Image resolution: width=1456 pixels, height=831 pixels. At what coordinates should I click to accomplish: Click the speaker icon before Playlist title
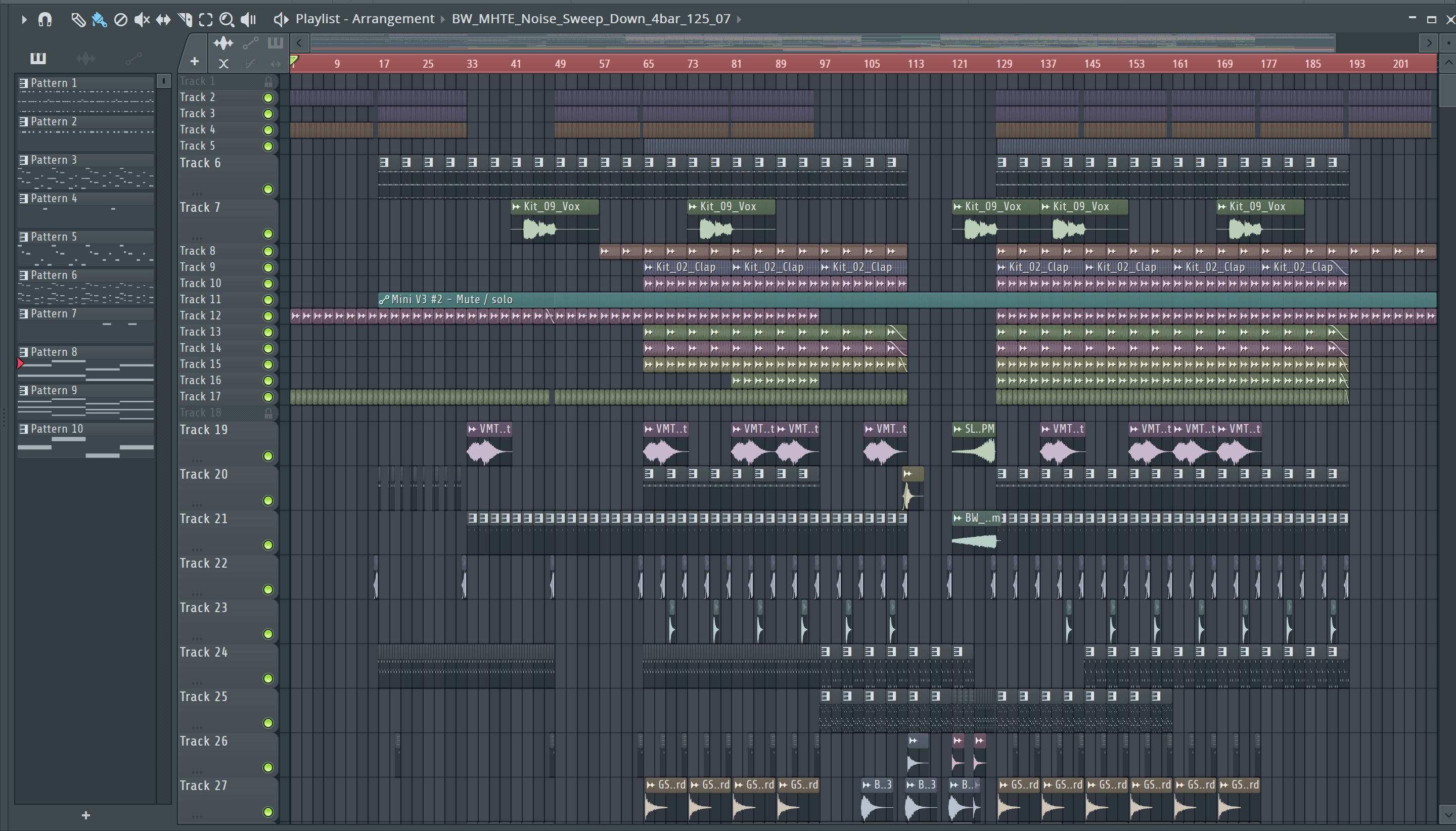point(280,19)
